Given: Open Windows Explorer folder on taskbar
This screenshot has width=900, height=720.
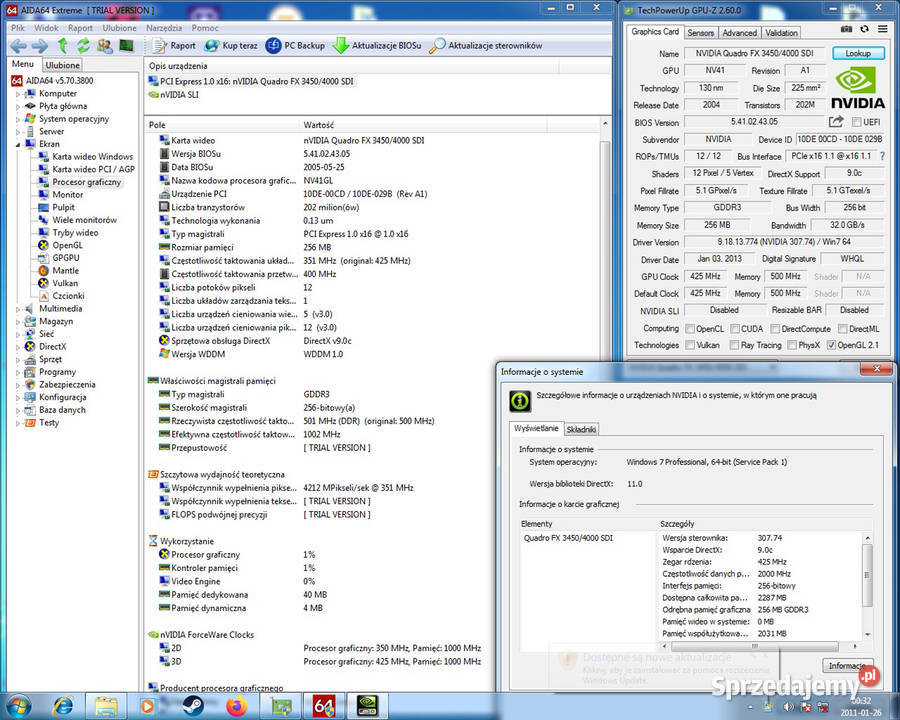Looking at the screenshot, I should [x=106, y=706].
